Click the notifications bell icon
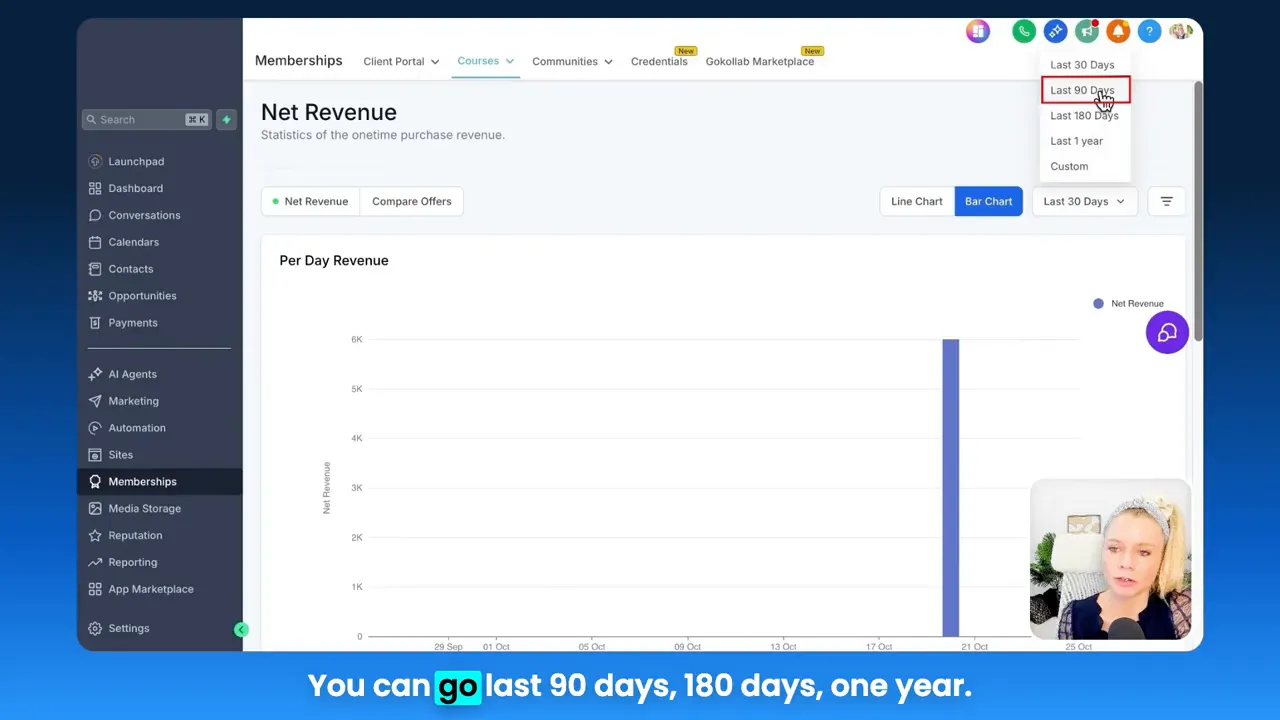This screenshot has height=720, width=1280. [1118, 31]
